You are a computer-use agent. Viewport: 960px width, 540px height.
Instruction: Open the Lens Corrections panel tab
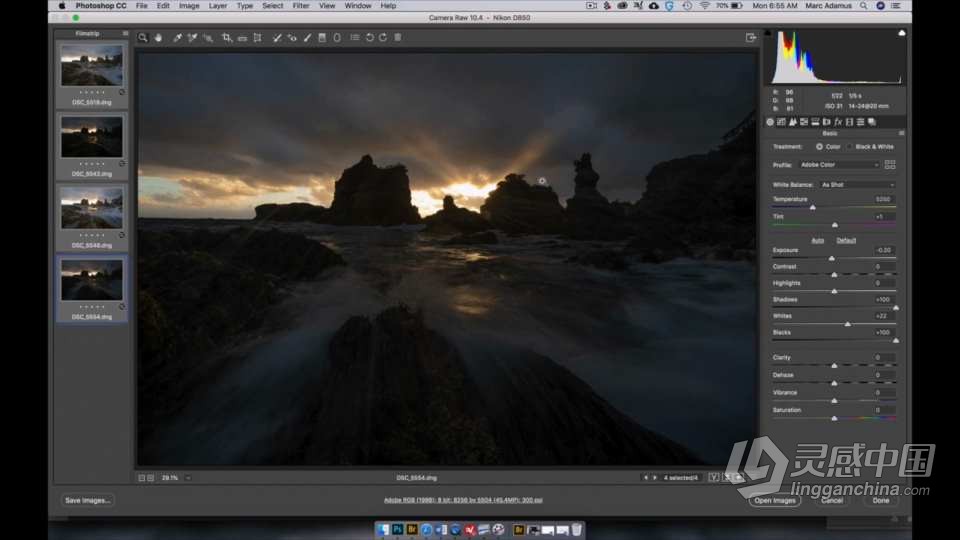[x=827, y=122]
